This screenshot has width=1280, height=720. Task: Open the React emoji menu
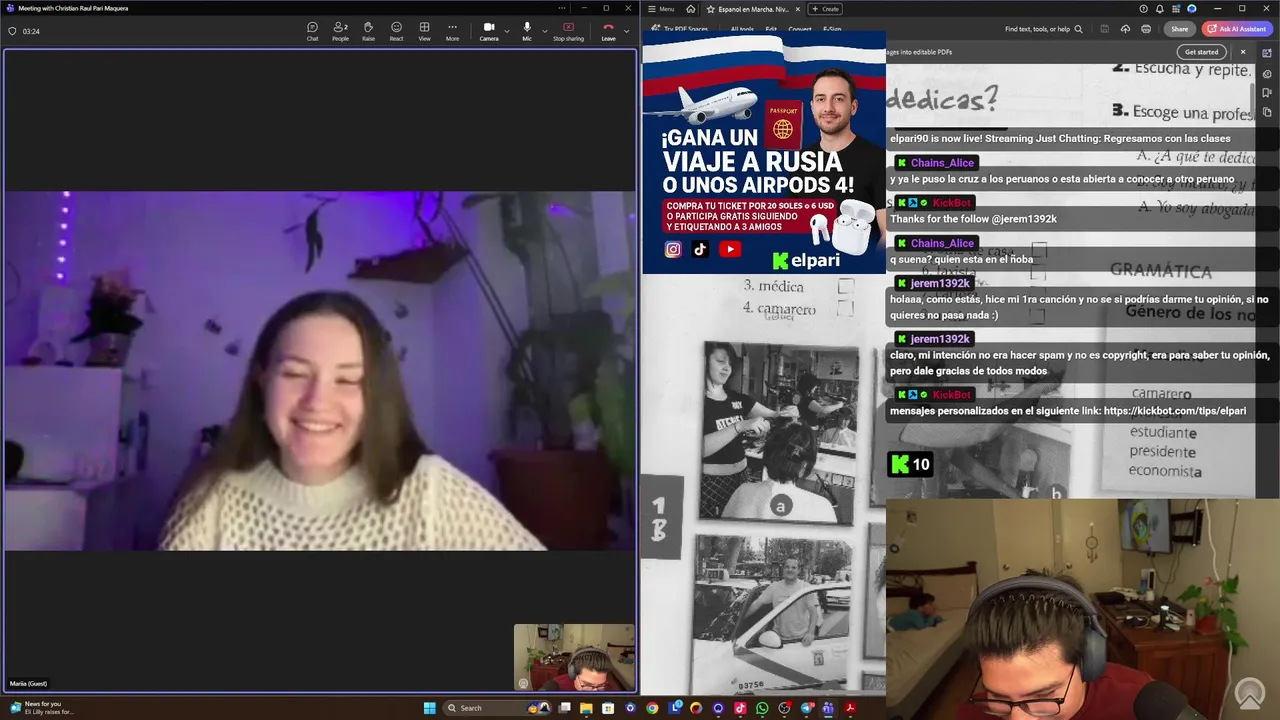[396, 31]
